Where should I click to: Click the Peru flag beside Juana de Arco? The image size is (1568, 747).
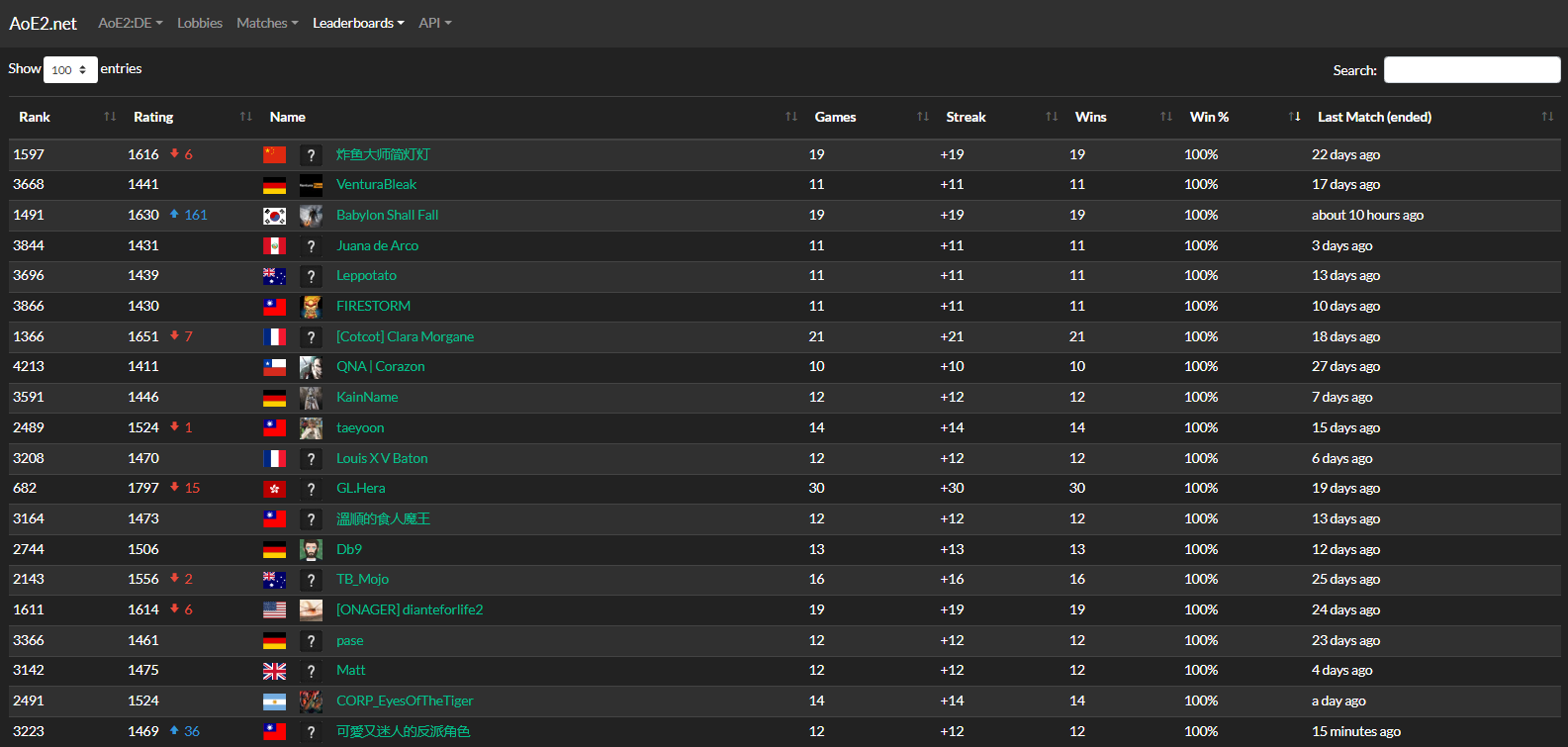coord(274,245)
